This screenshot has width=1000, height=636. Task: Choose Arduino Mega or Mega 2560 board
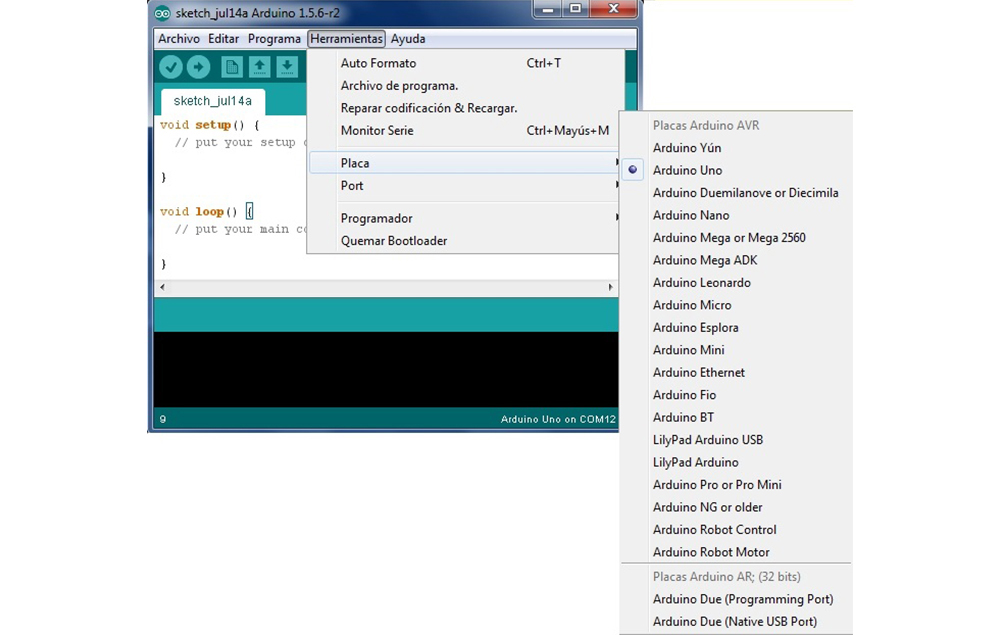pyautogui.click(x=728, y=238)
